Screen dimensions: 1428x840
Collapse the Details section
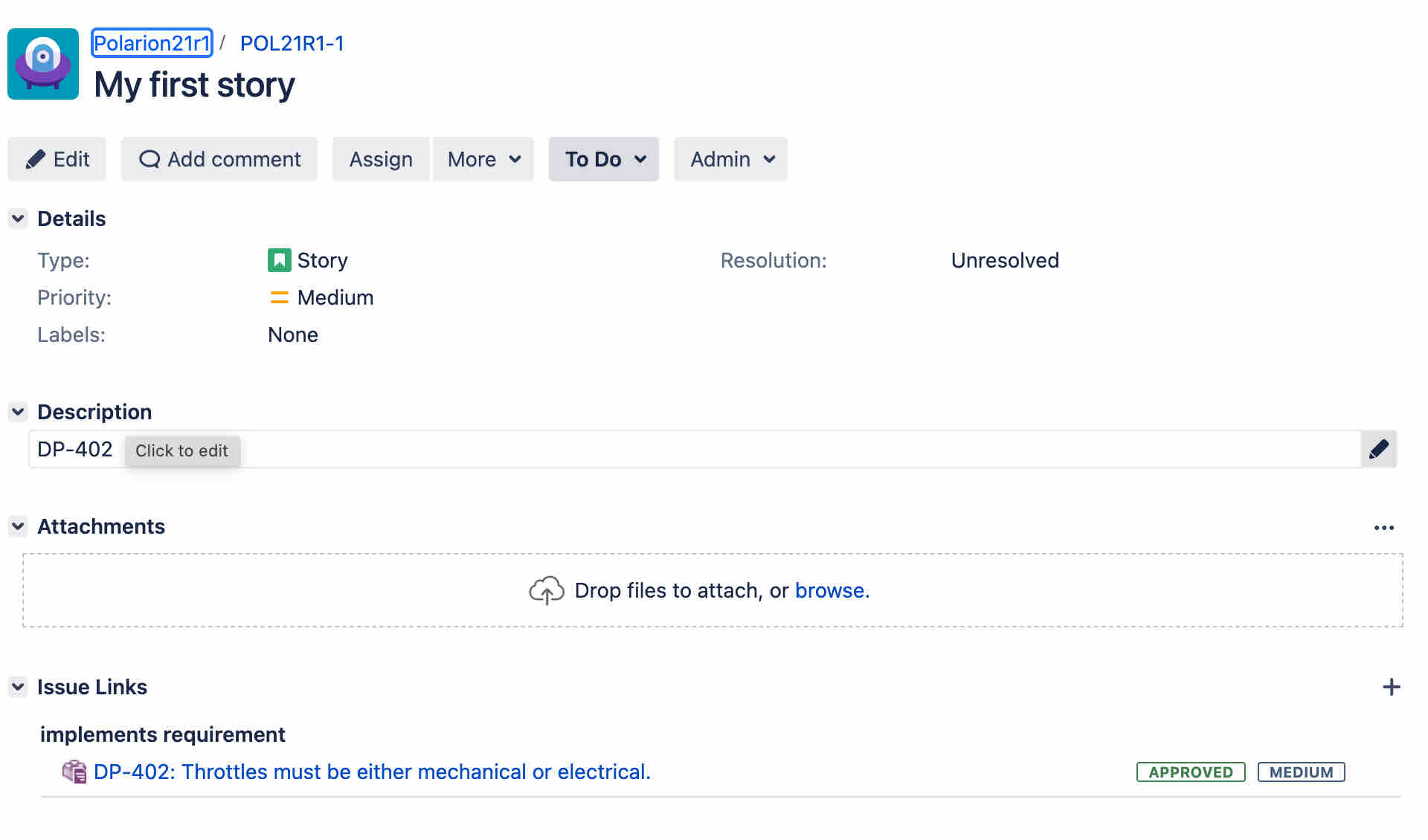click(x=18, y=219)
